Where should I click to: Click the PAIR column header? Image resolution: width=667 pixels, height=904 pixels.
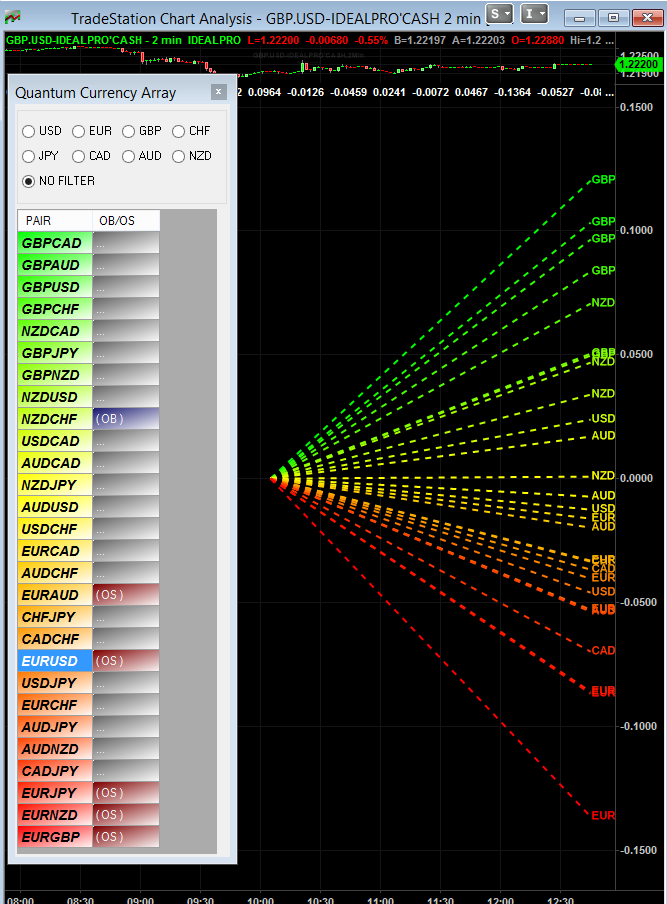coord(55,221)
